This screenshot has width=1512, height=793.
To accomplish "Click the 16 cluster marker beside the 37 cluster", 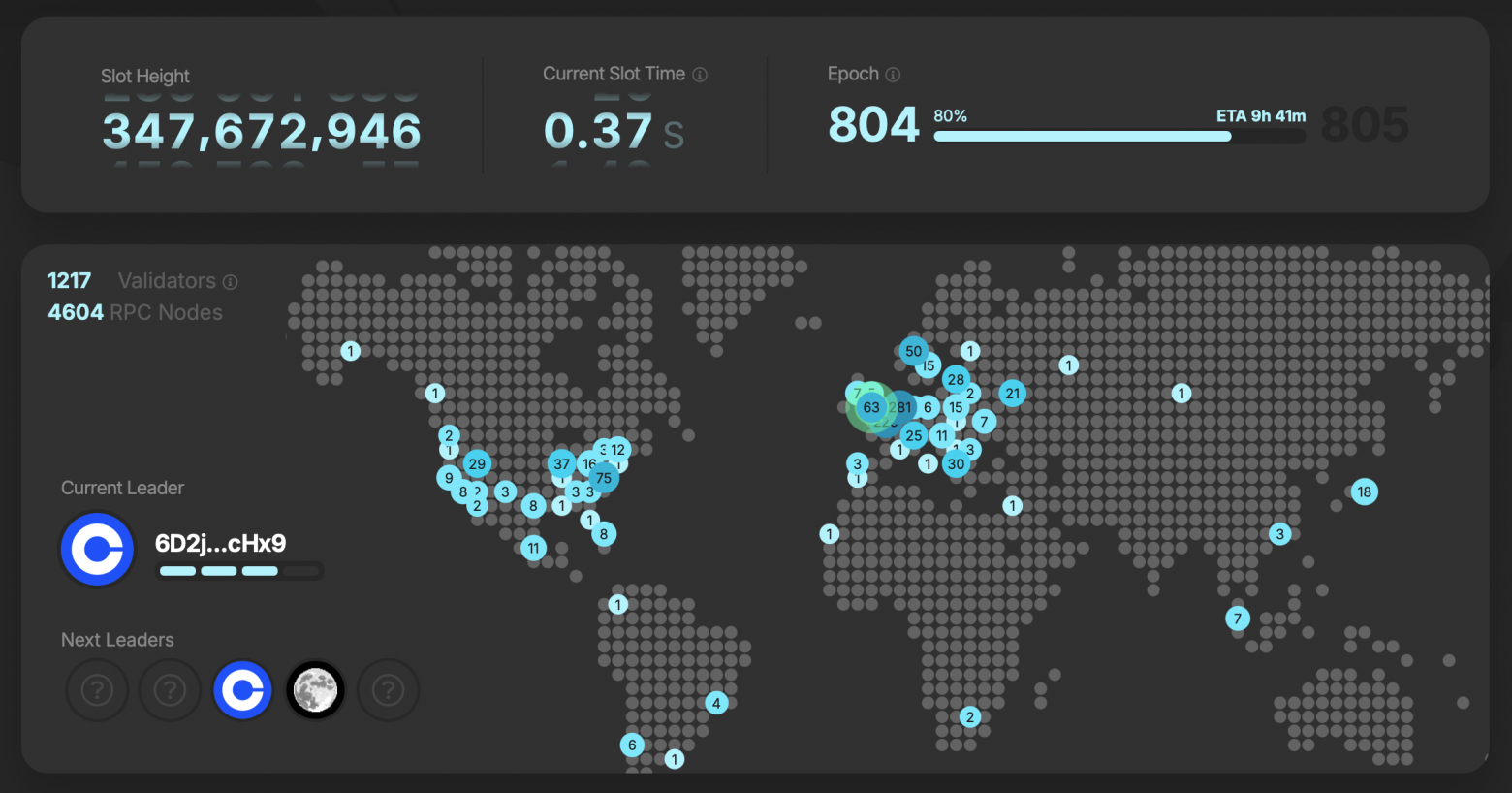I will 587,463.
